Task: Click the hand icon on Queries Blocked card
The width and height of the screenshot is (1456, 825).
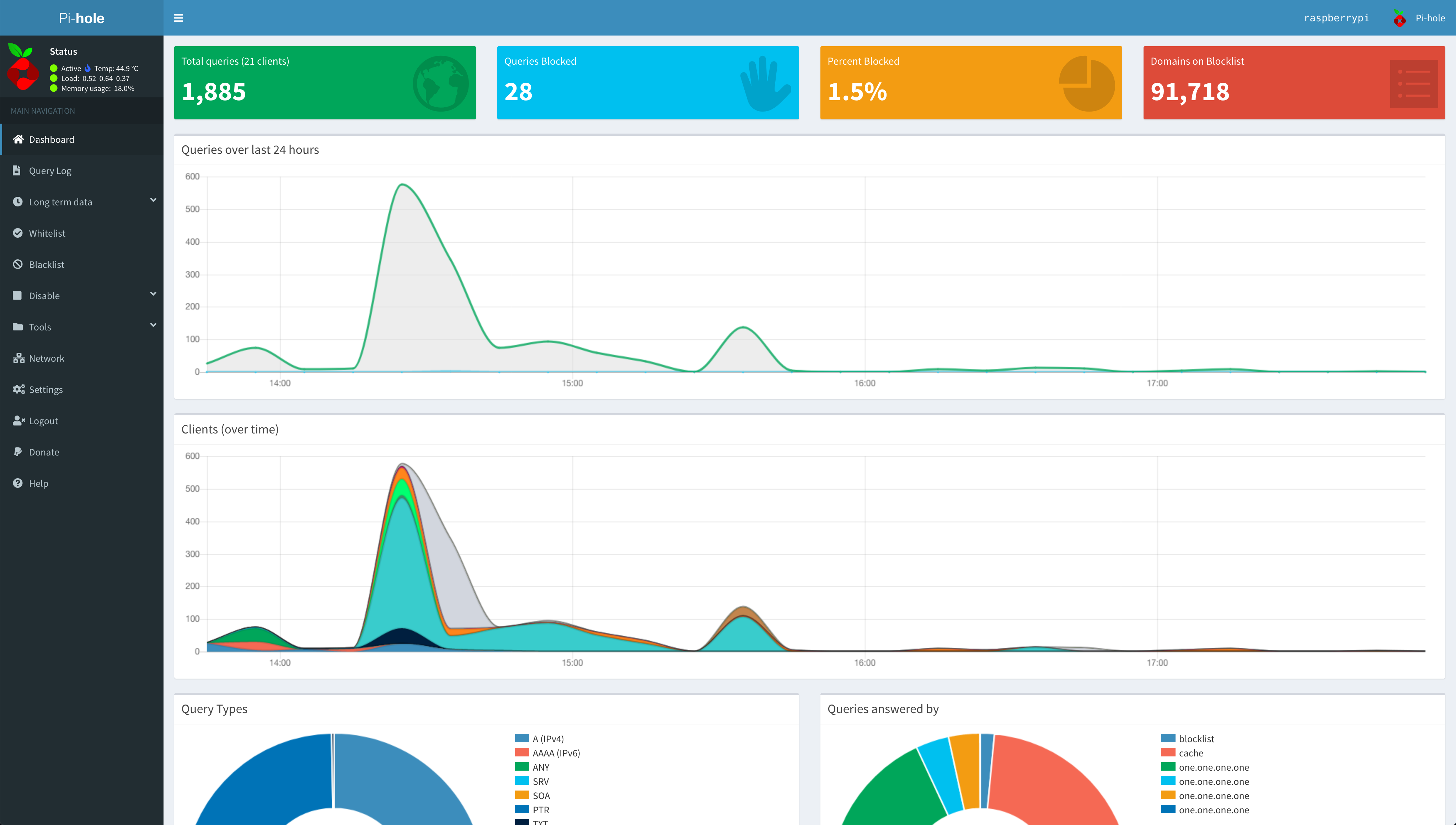Action: tap(765, 83)
